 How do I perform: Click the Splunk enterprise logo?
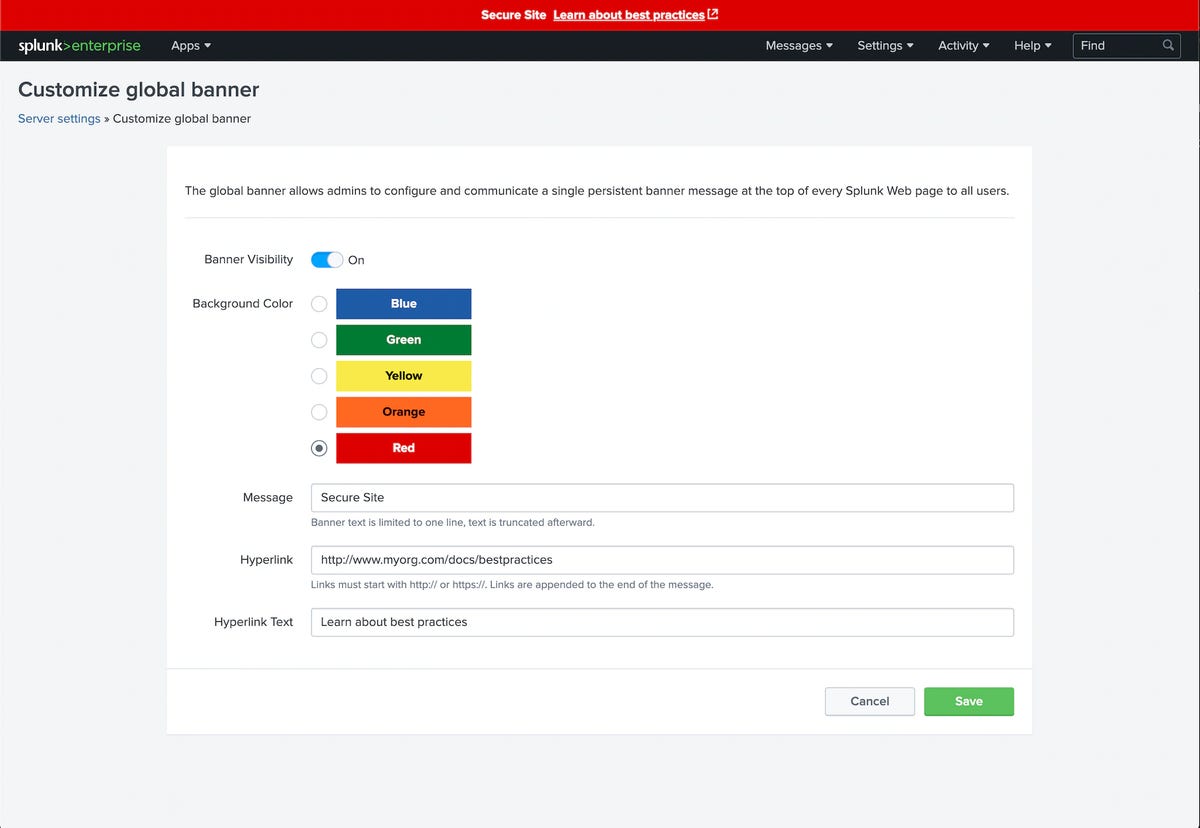point(79,46)
